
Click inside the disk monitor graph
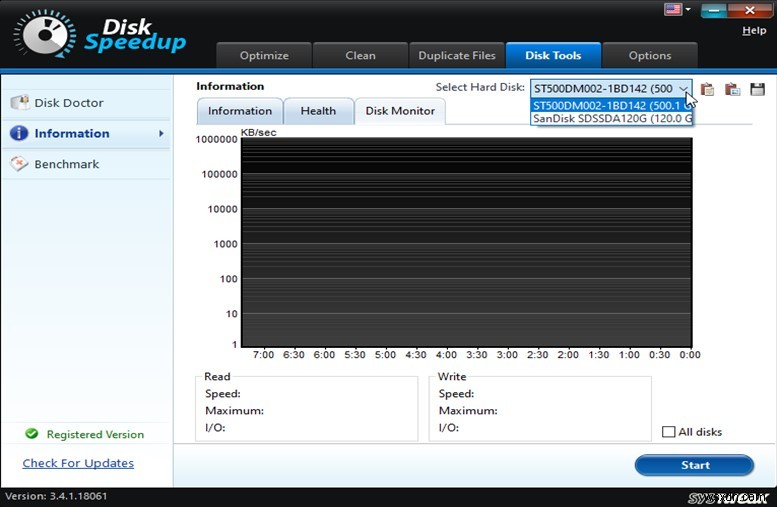(x=466, y=242)
